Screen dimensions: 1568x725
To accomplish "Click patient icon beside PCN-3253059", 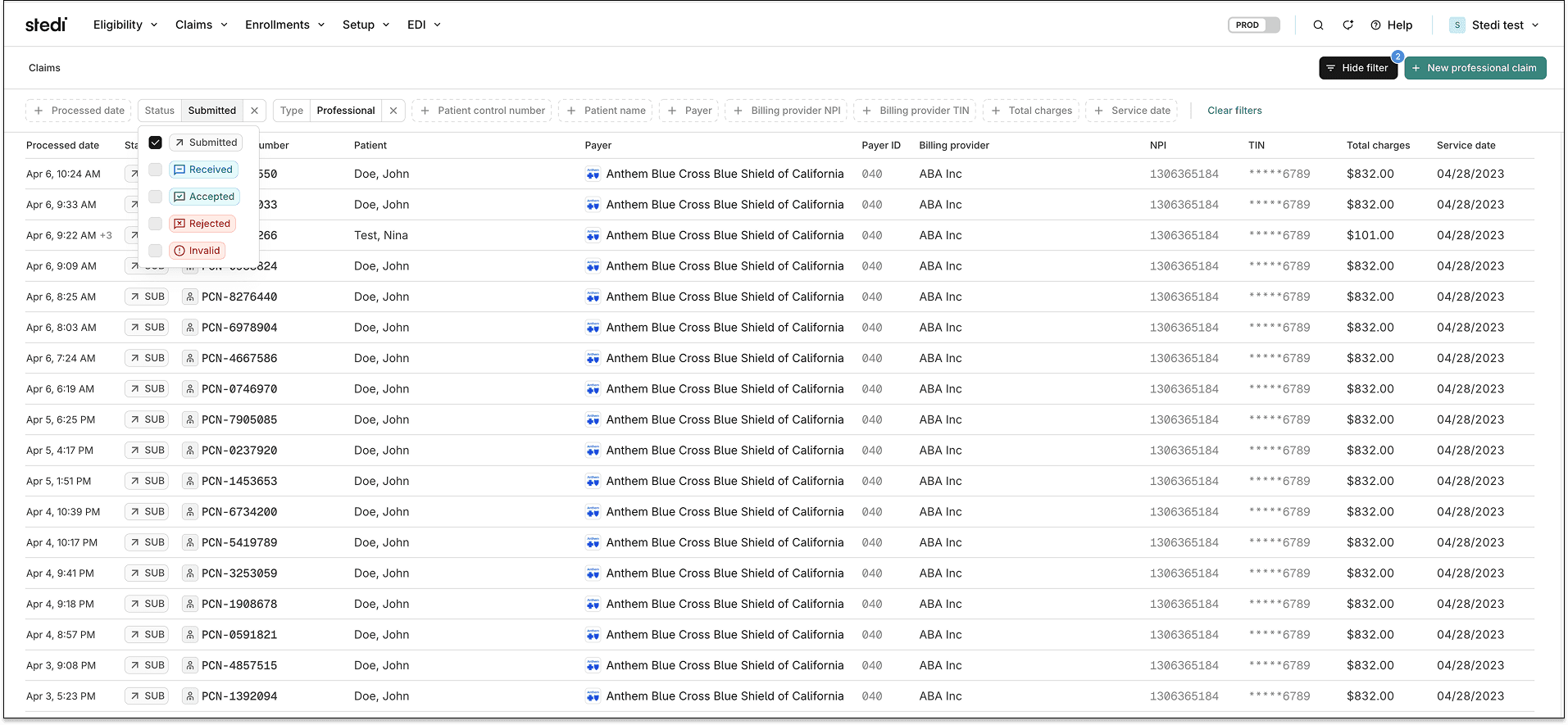I will pyautogui.click(x=189, y=573).
